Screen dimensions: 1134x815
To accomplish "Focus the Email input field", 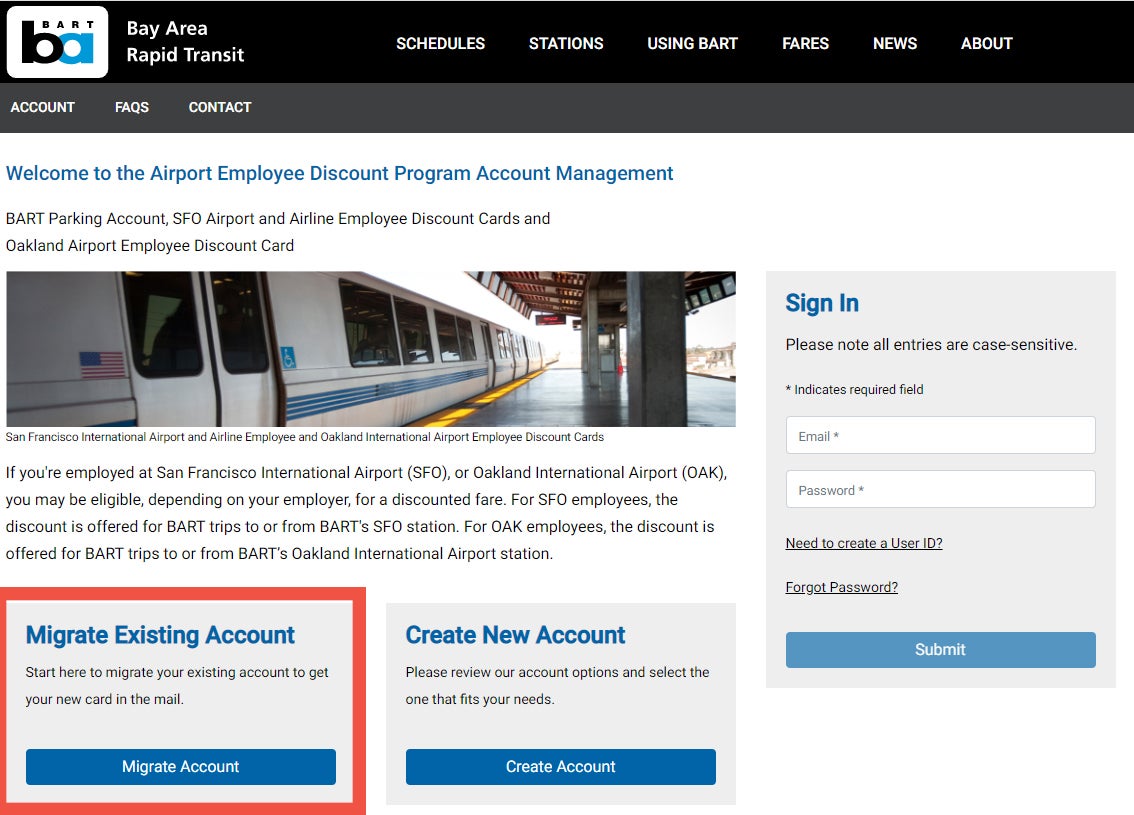I will (940, 435).
